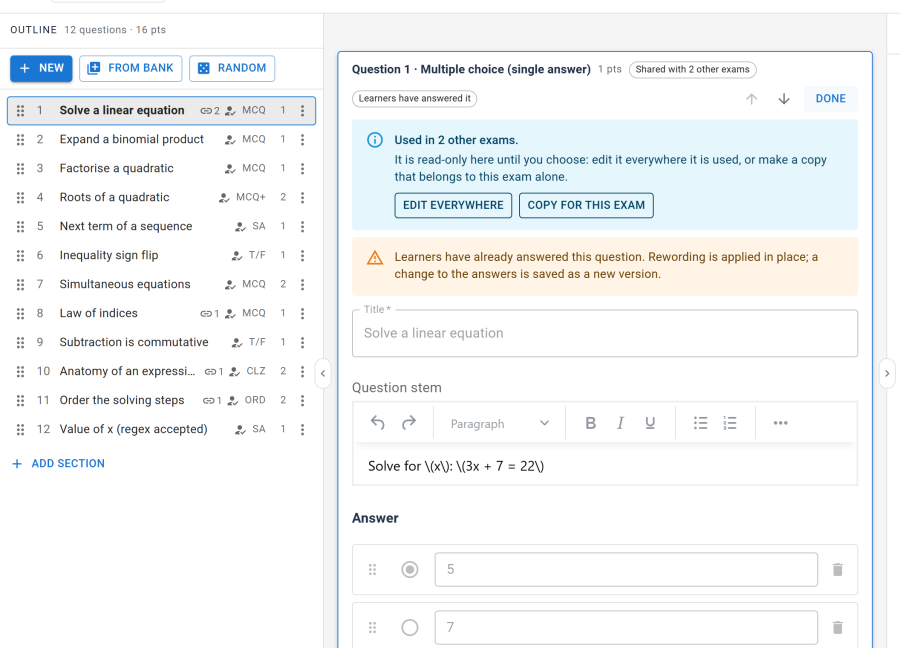This screenshot has width=900, height=648.
Task: Expand the right side panel chevron
Action: coord(887,374)
